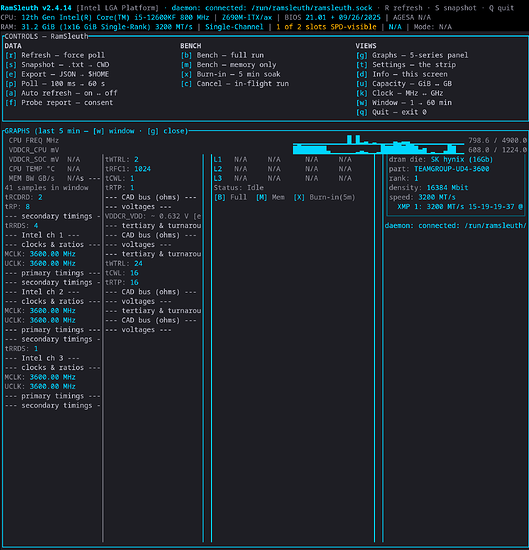Click the 'density: 16384 Mbit' line
This screenshot has width=529, height=550.
point(428,188)
